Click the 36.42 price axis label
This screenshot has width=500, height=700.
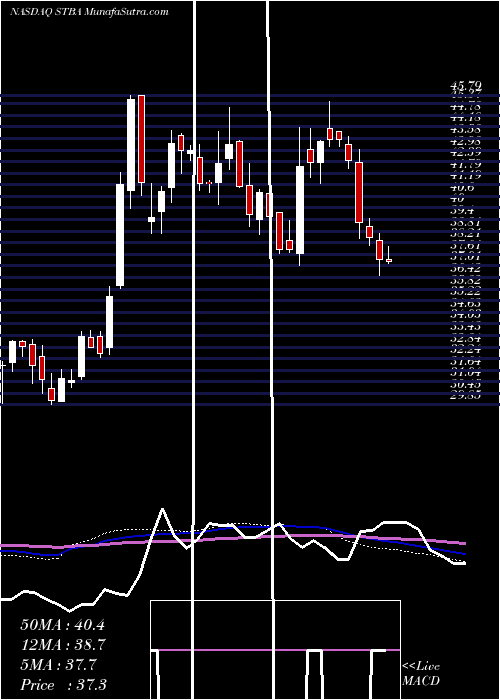(x=465, y=269)
